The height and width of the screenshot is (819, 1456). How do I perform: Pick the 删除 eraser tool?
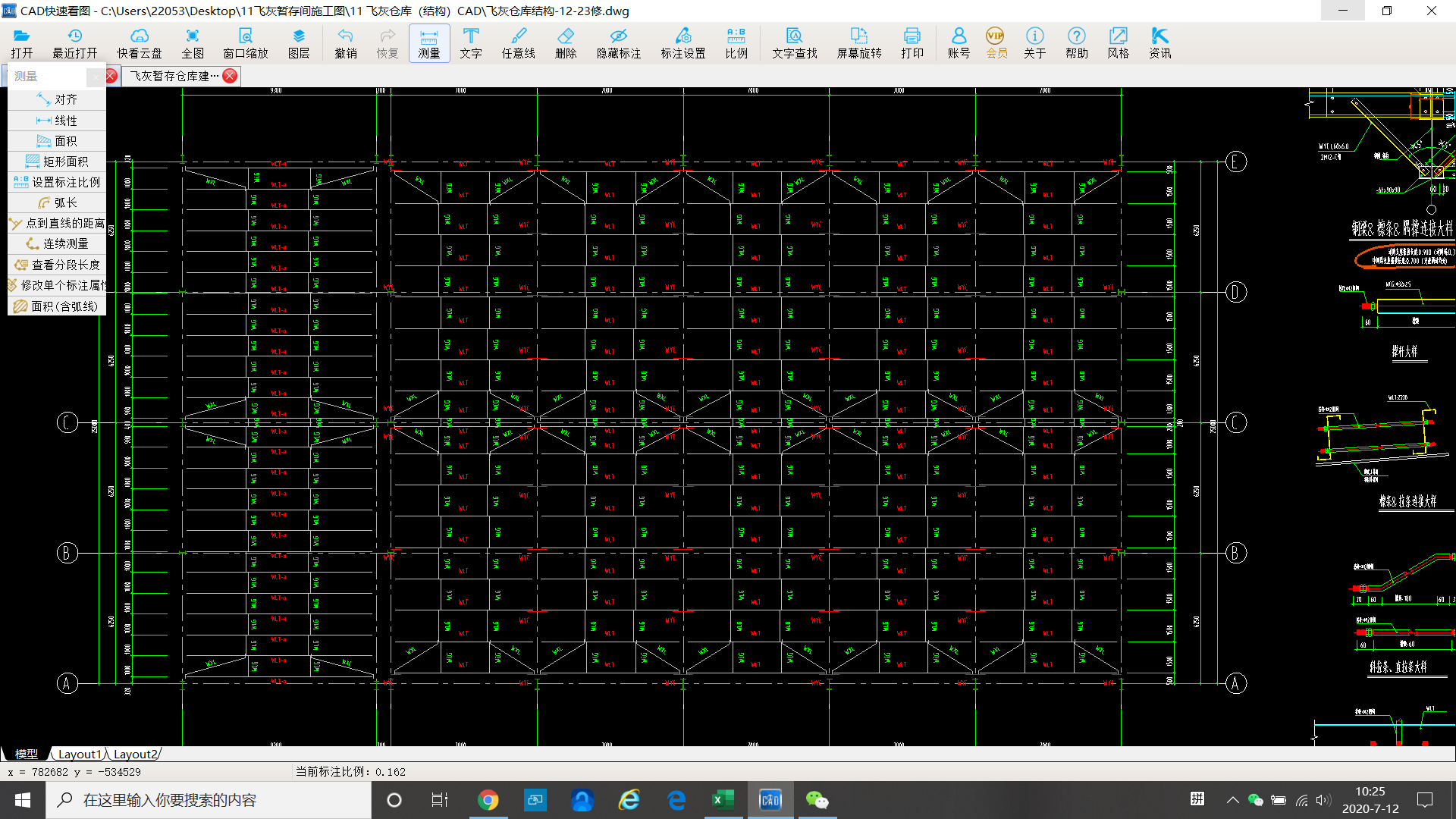(566, 43)
